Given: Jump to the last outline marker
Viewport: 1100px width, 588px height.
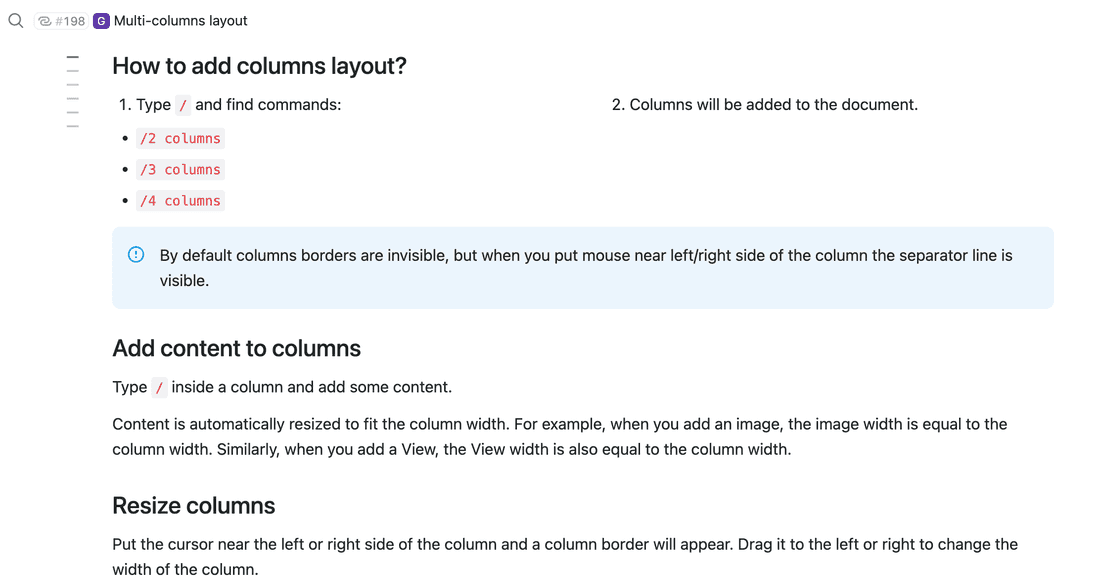Looking at the screenshot, I should (x=72, y=126).
